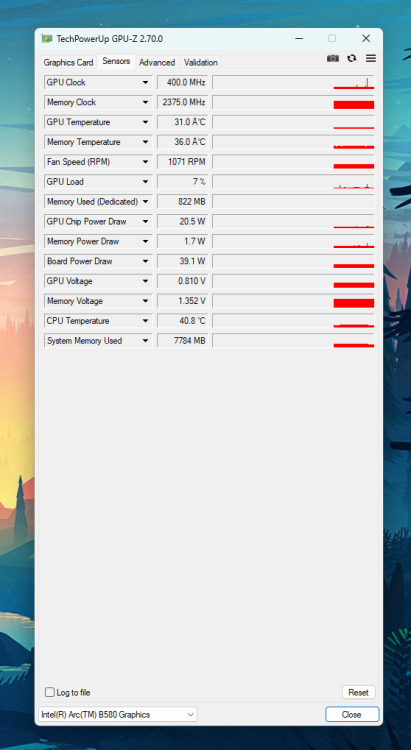Click the Close button at bottom
This screenshot has height=750, width=411.
[352, 715]
